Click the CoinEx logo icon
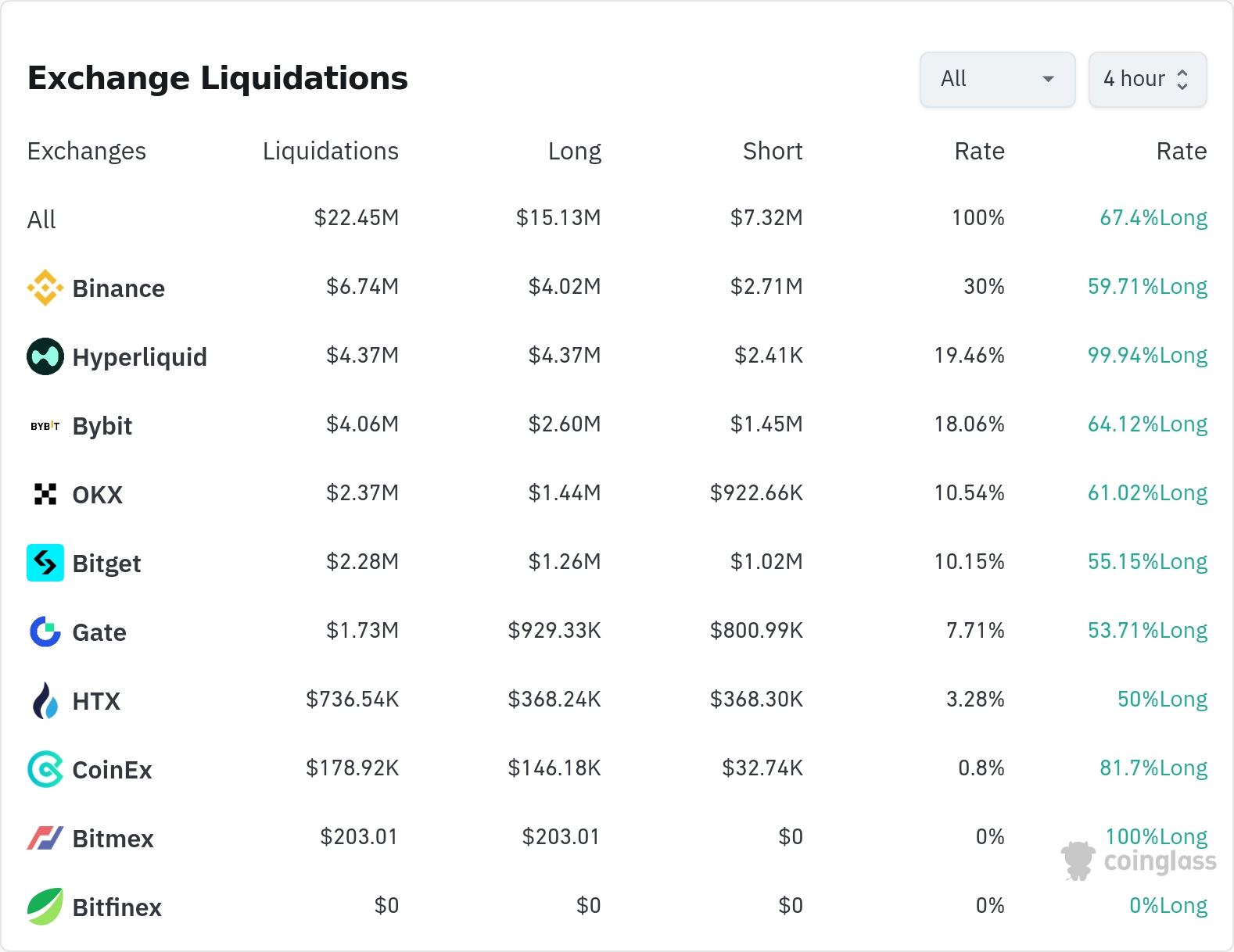 (45, 769)
